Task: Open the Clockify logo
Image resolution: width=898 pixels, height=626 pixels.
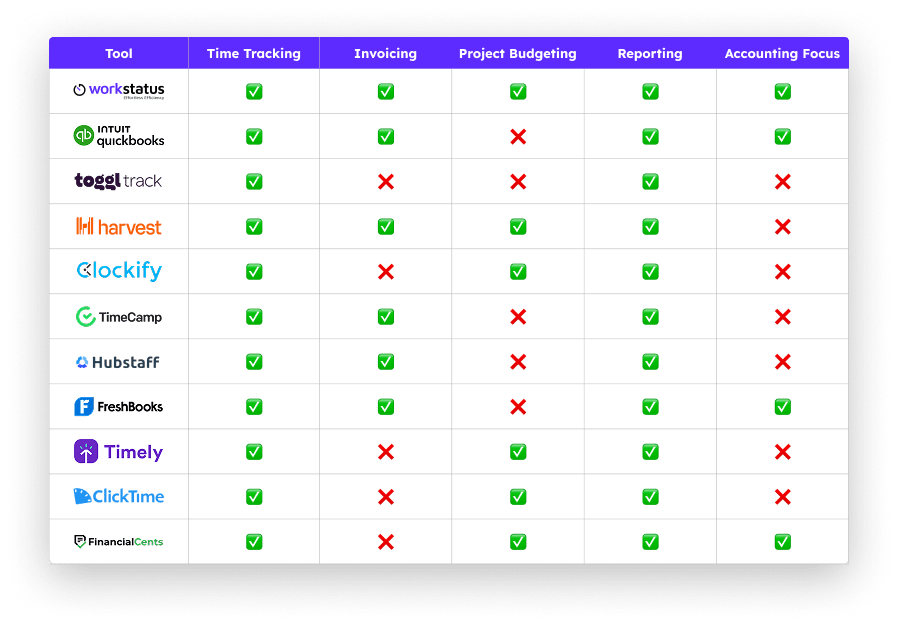Action: (118, 271)
